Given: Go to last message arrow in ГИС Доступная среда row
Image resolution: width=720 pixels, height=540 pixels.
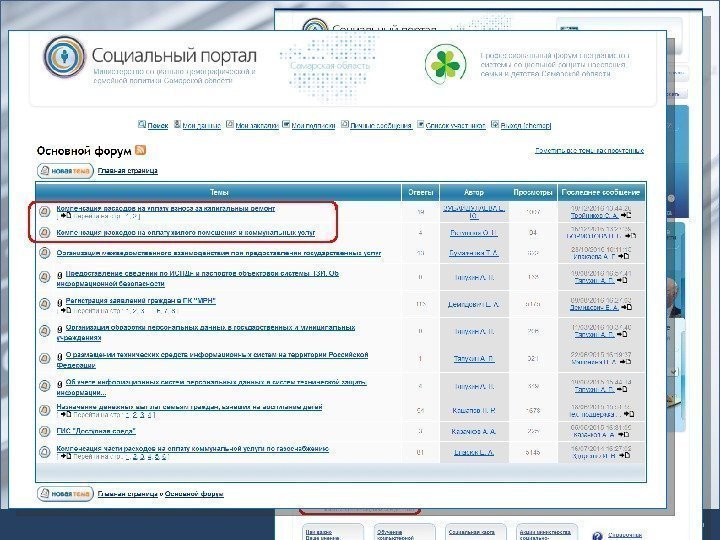Looking at the screenshot, I should click(x=625, y=435).
